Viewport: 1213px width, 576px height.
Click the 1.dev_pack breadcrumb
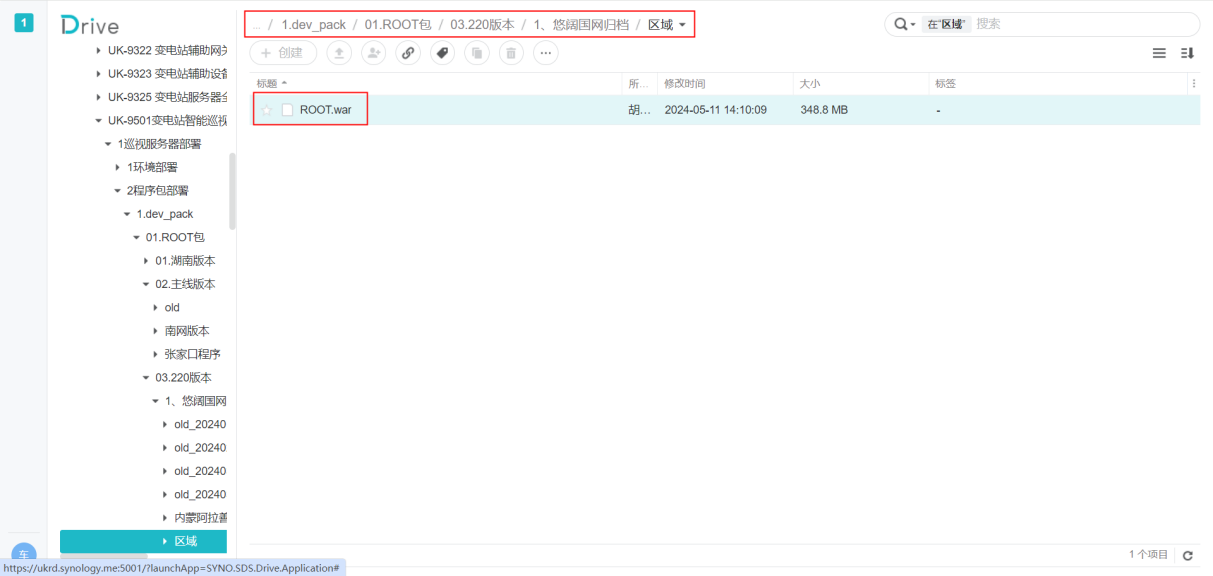click(x=313, y=25)
